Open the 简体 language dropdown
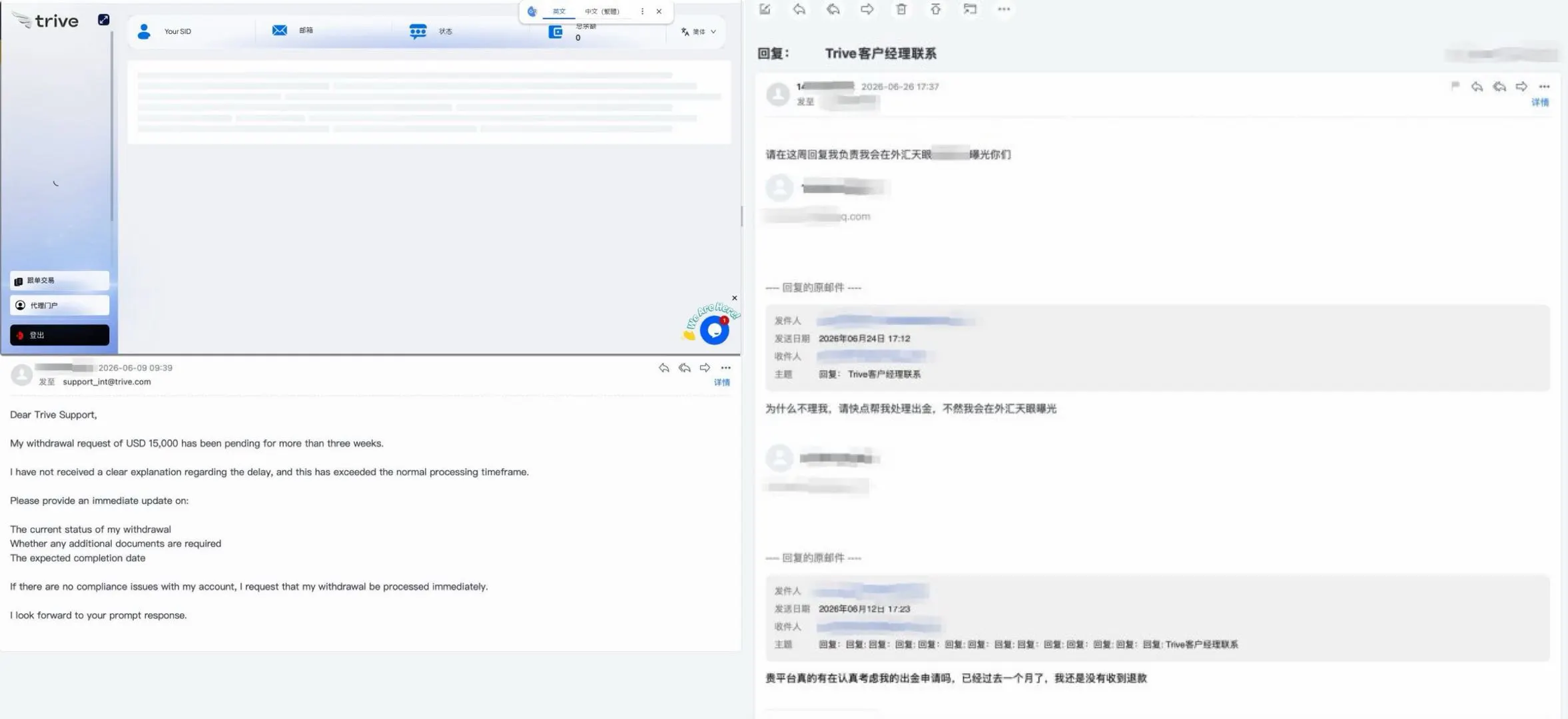 pos(699,31)
